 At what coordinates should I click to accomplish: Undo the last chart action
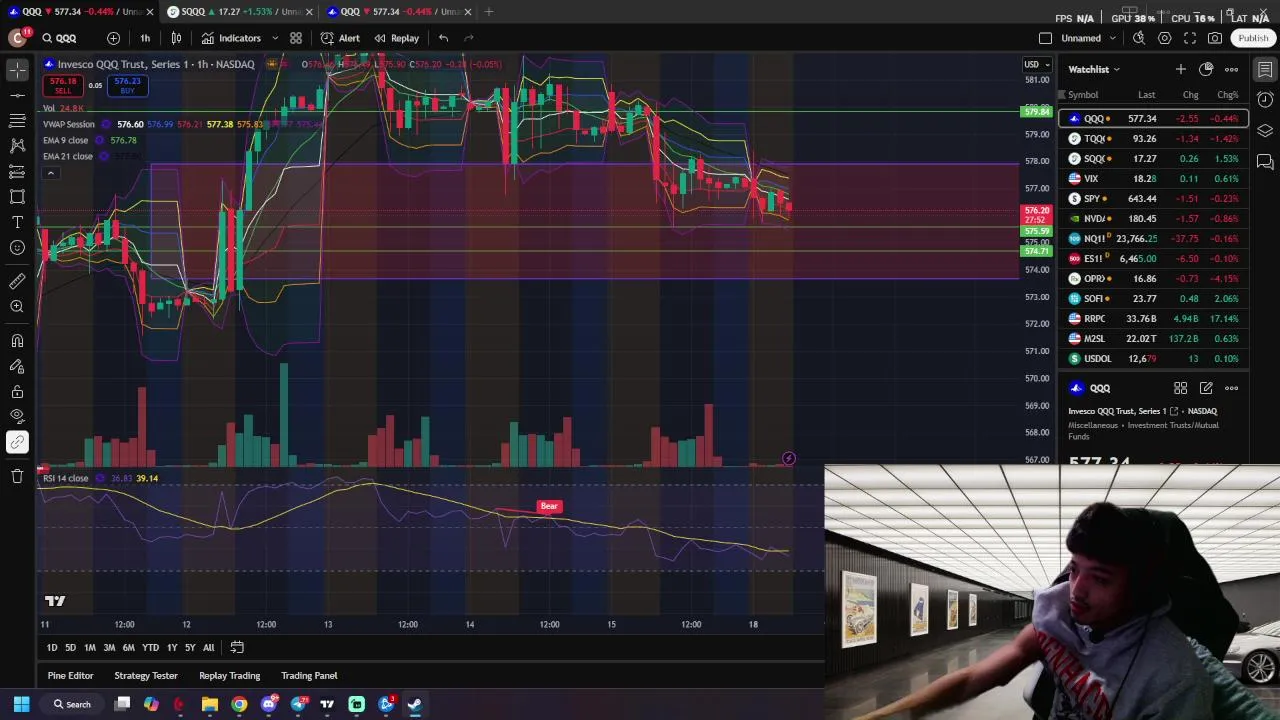pos(443,38)
